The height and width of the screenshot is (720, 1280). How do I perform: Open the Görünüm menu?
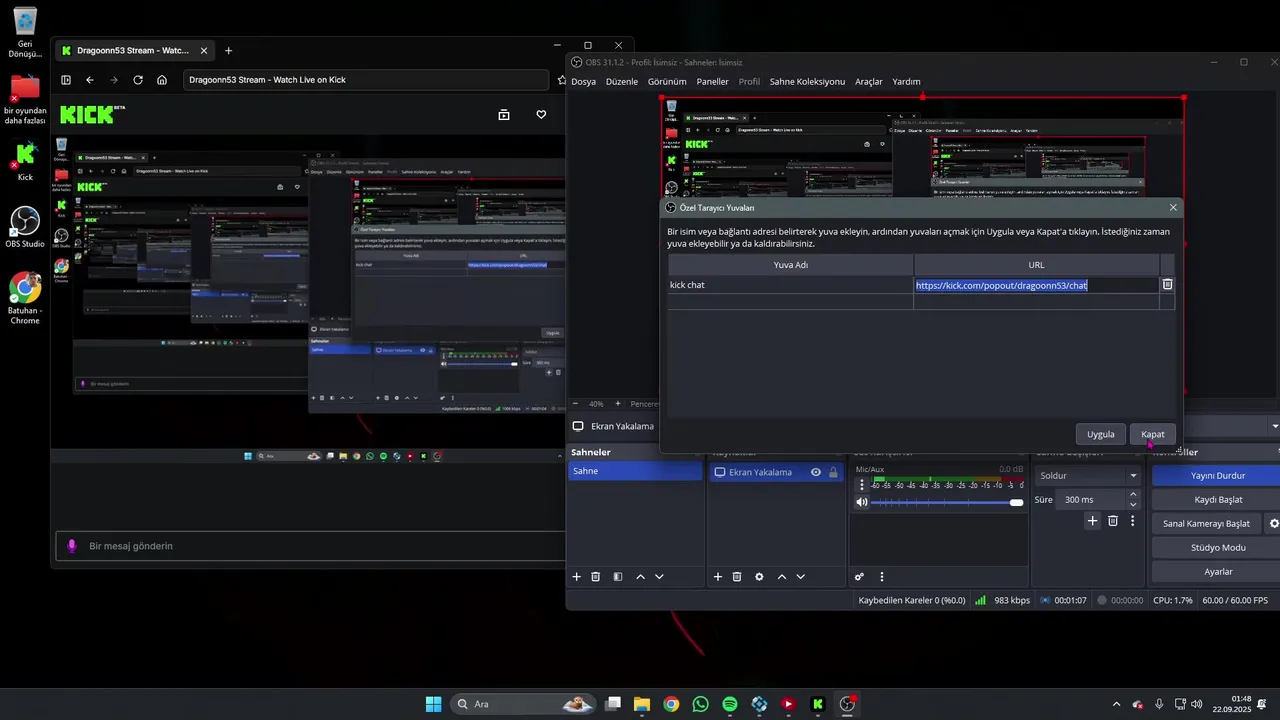667,81
